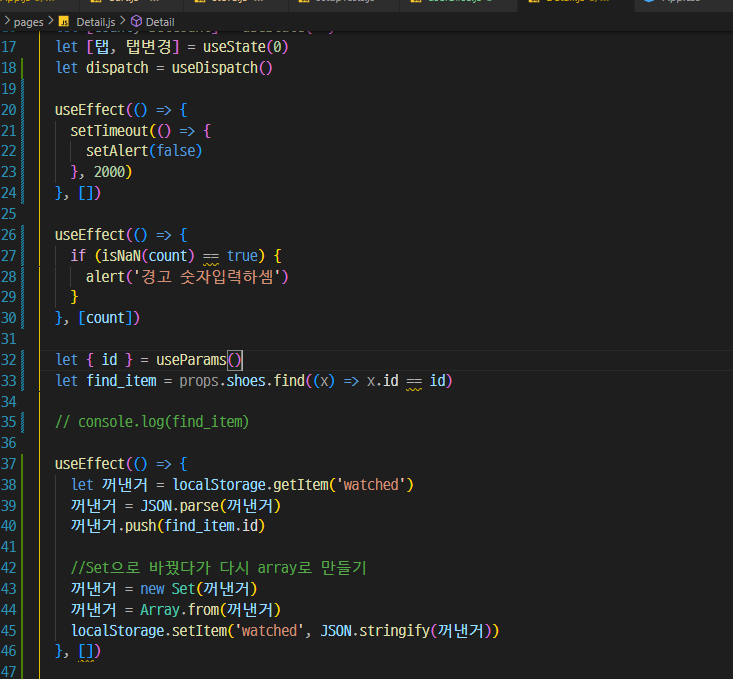The image size is (733, 679).
Task: Click the isNaN function call
Action: pos(121,256)
